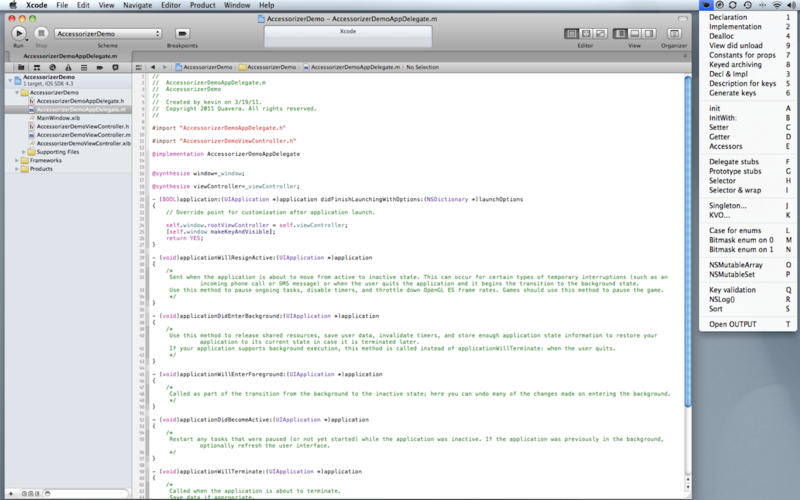Click the editor vertical scrollbar thumb

pyautogui.click(x=688, y=241)
